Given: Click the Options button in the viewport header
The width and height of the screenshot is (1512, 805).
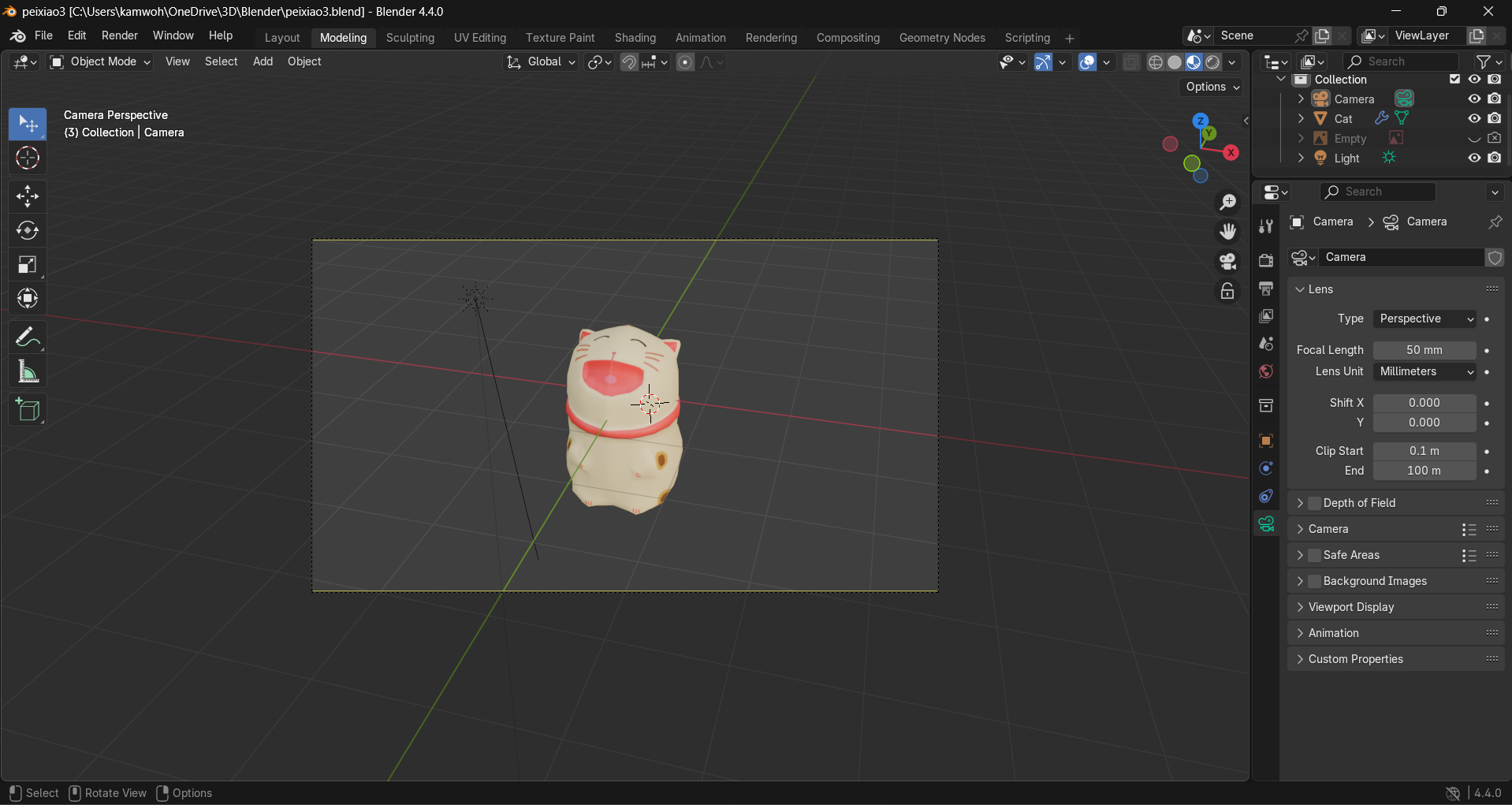Looking at the screenshot, I should [1210, 87].
